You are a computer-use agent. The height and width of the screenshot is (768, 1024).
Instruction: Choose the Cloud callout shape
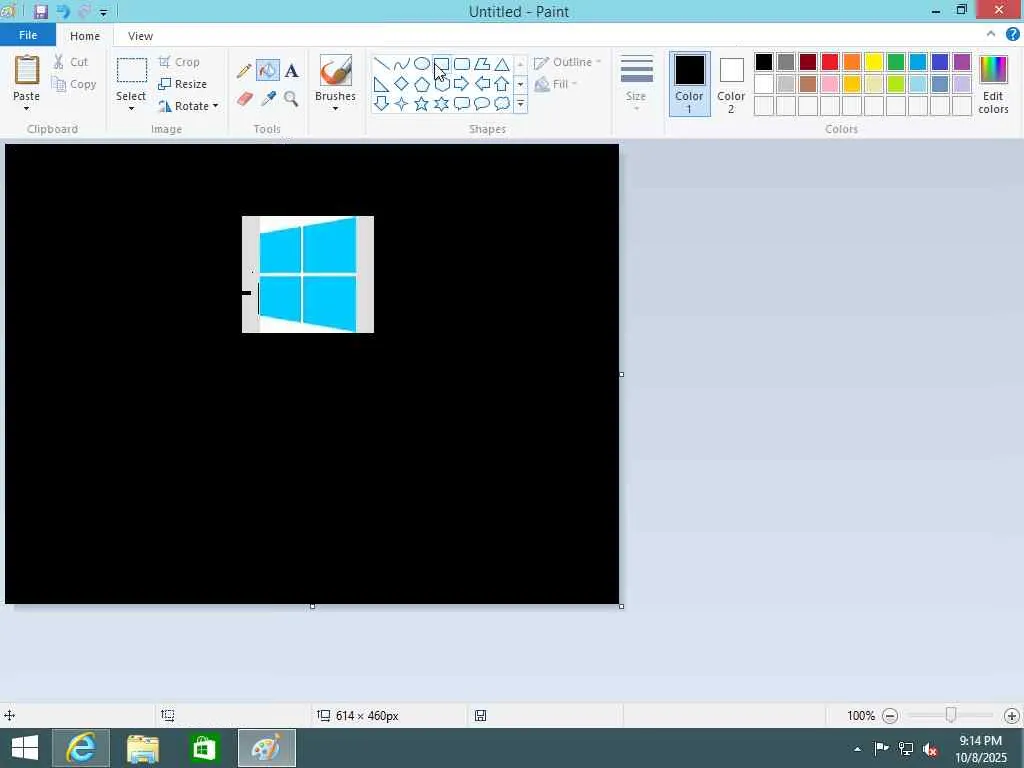502,104
